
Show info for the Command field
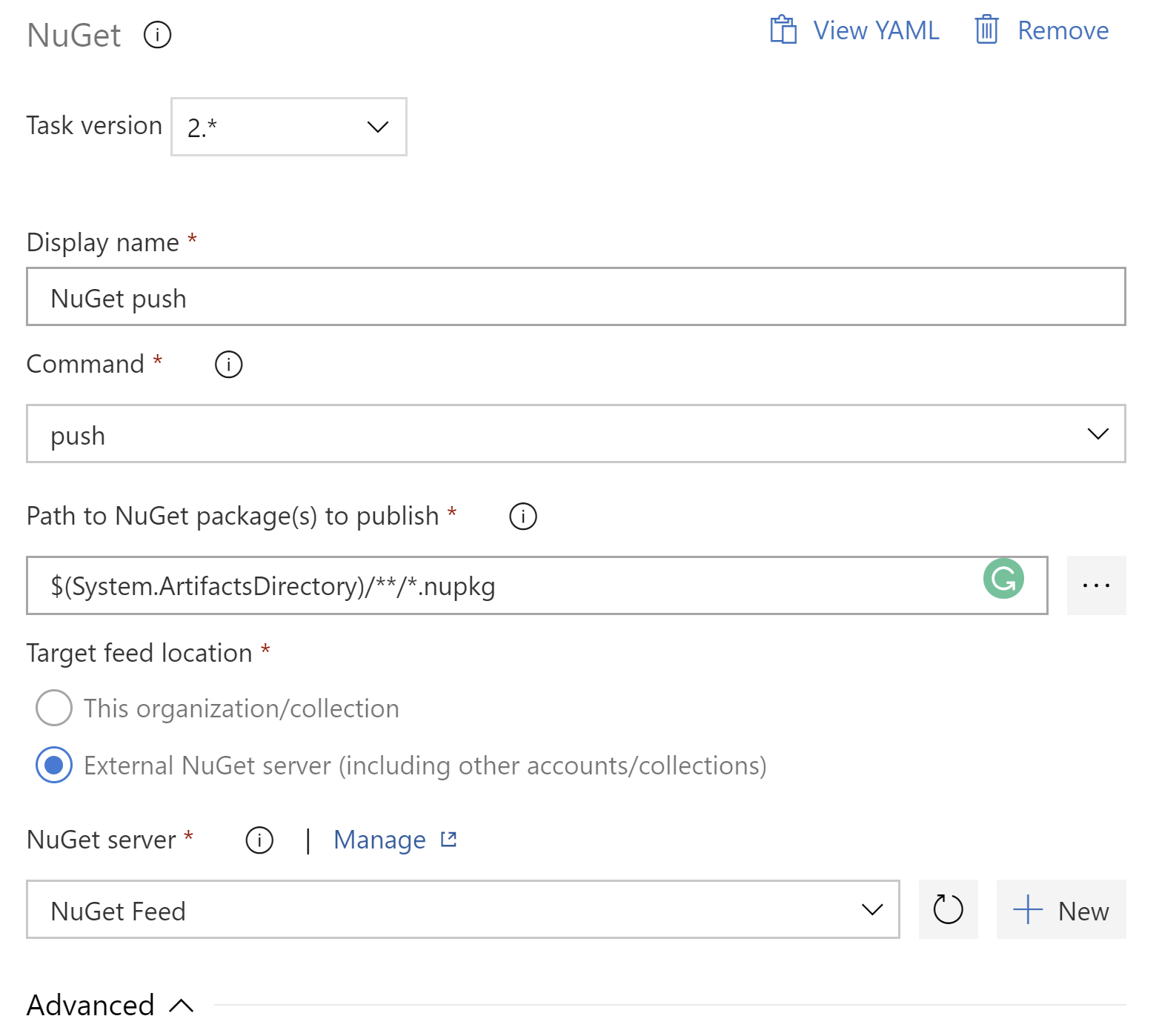(x=228, y=365)
